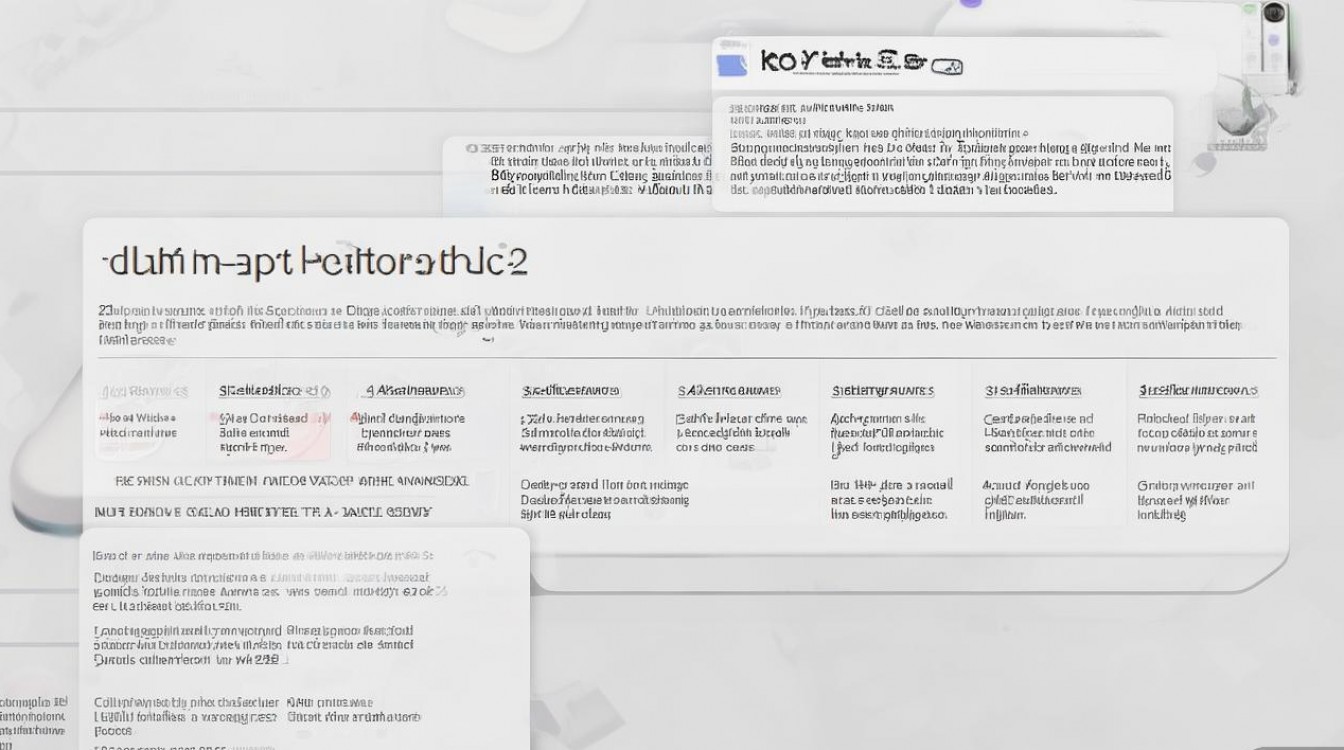
Task: Click the 'MUF EDNOVE' uppercase link line
Action: [x=263, y=511]
